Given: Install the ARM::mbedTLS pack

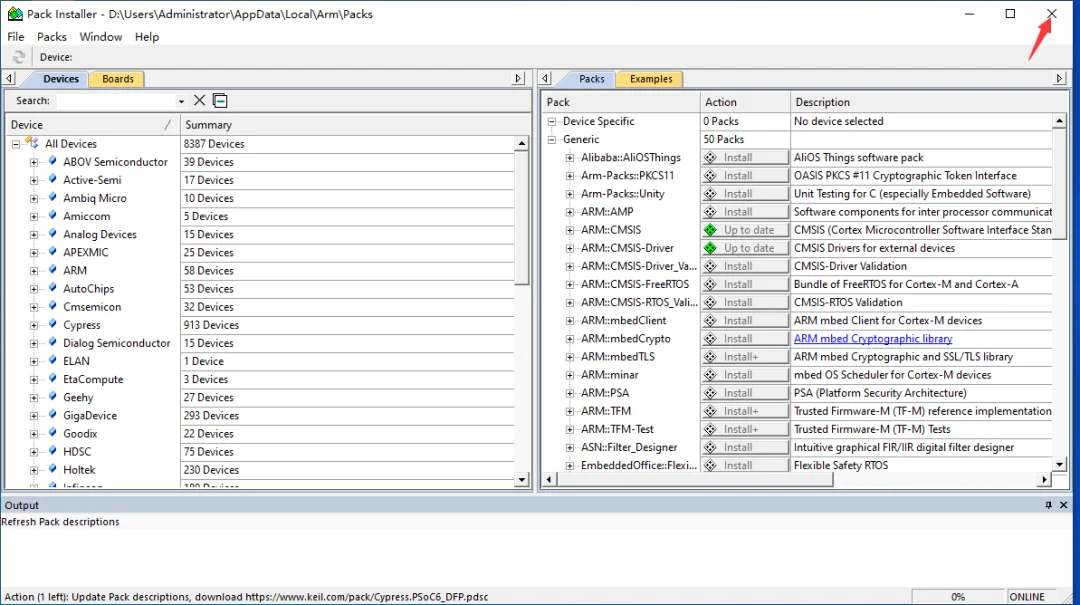Looking at the screenshot, I should click(x=745, y=357).
